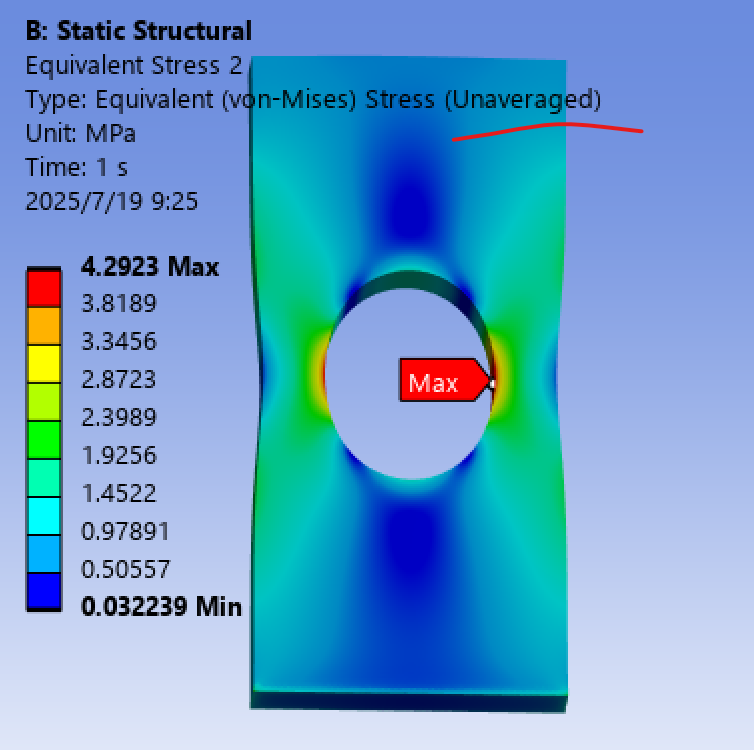The image size is (754, 750).
Task: Select the yellow-green legend color band
Action: click(x=44, y=402)
